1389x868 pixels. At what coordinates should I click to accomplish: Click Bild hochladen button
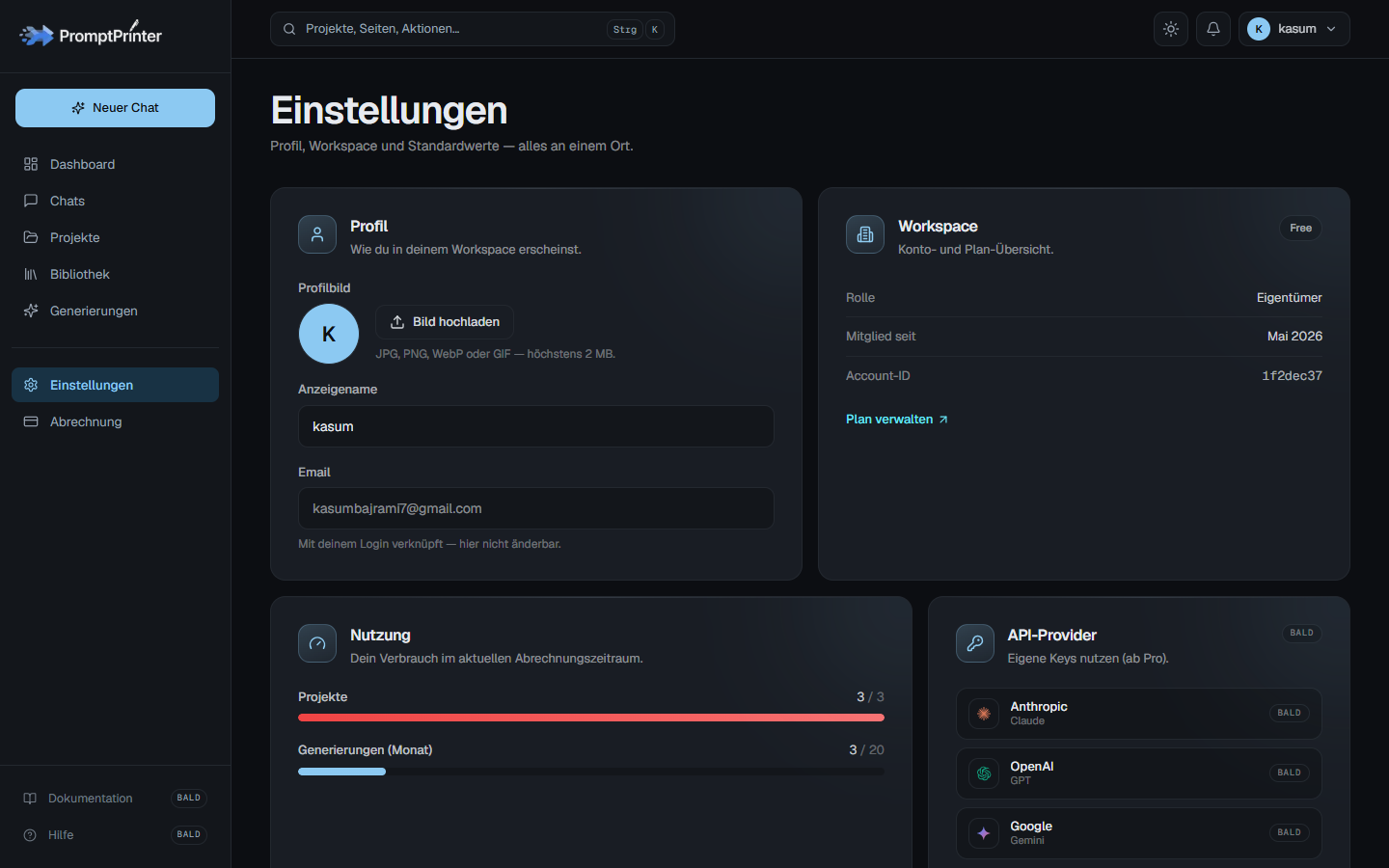tap(445, 322)
